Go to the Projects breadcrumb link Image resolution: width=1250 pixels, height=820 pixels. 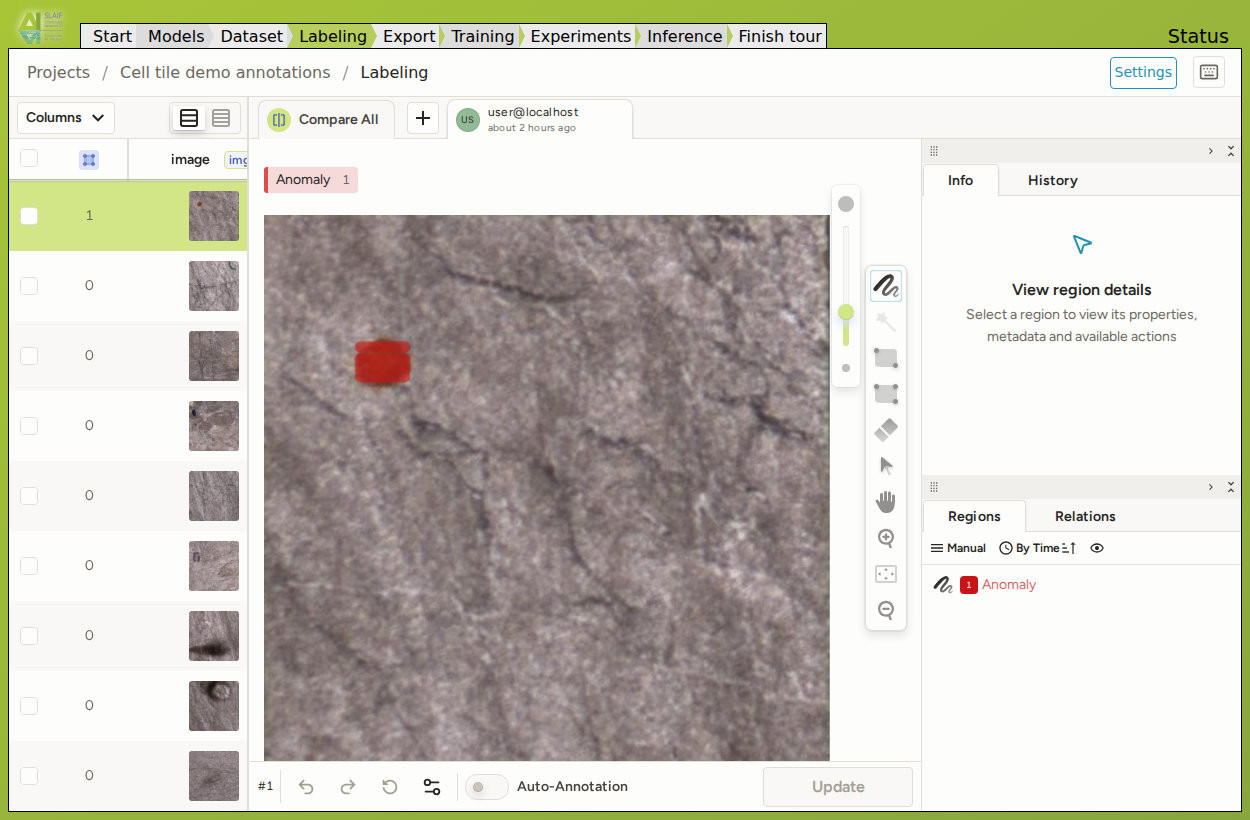pos(58,73)
